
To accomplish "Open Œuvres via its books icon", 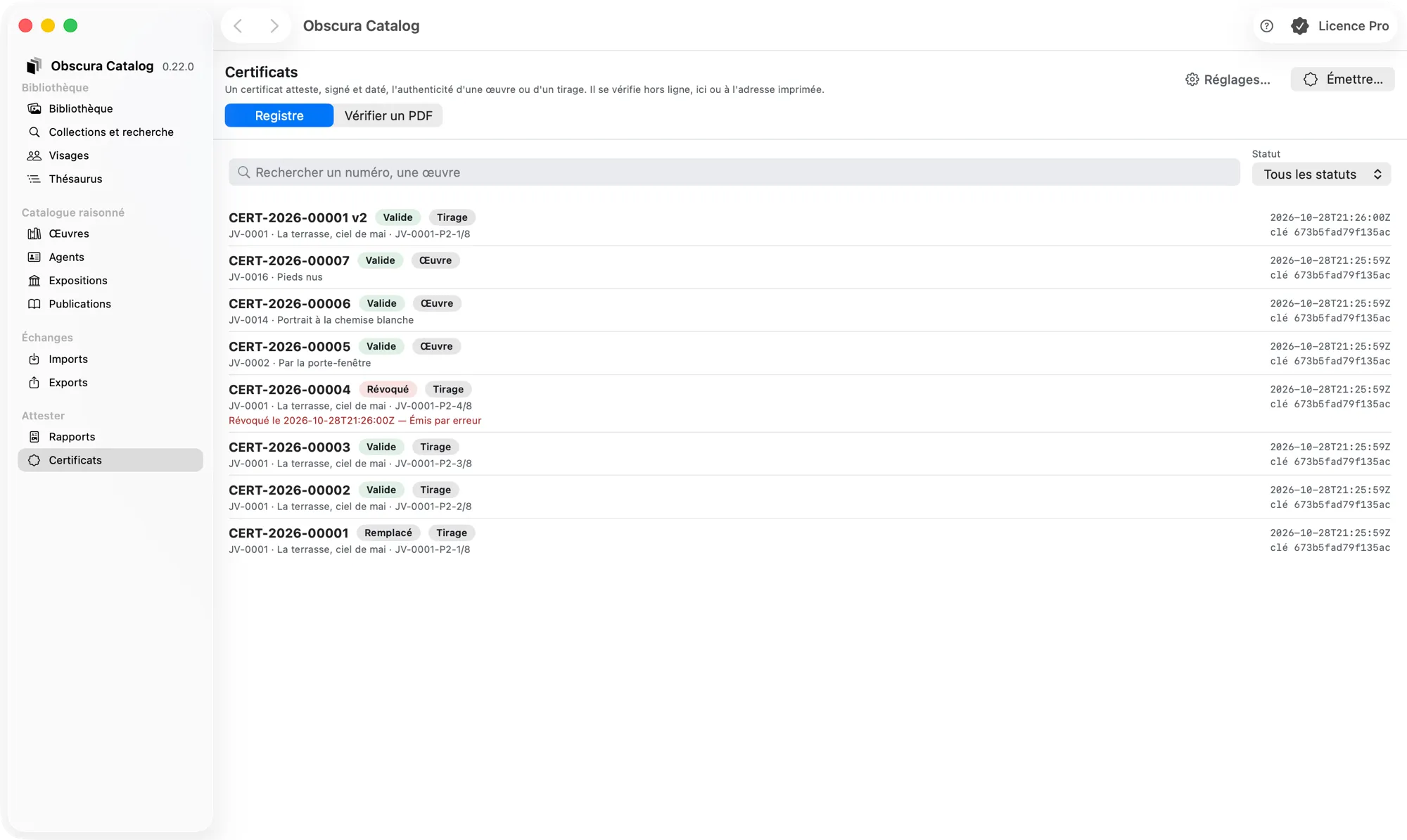I will pyautogui.click(x=34, y=234).
